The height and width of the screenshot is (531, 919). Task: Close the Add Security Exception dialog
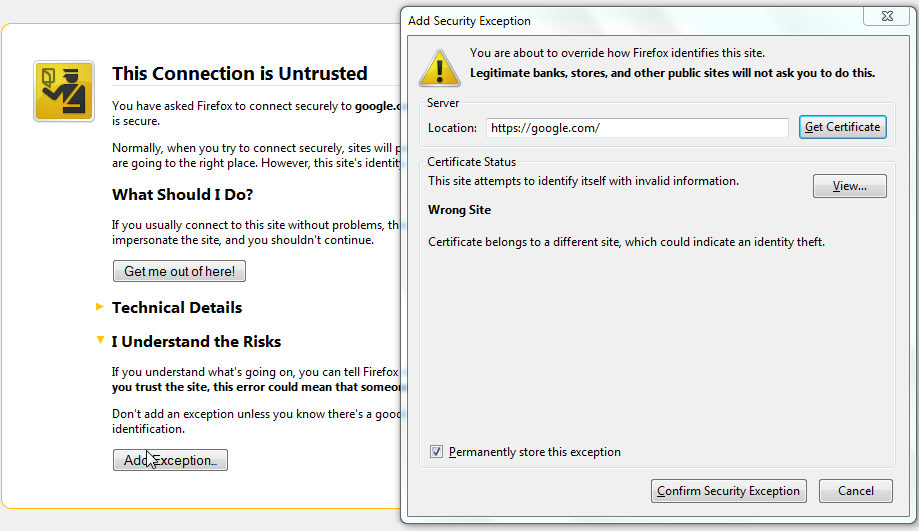(879, 17)
